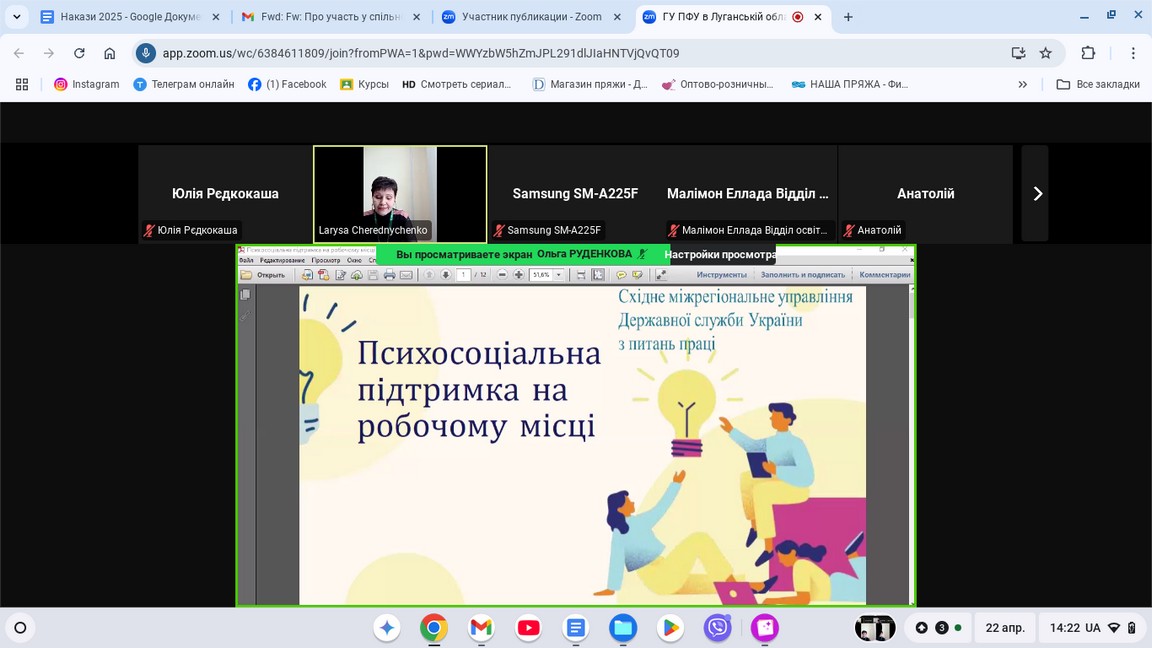Open Google Chrome from the shelf

coord(433,628)
